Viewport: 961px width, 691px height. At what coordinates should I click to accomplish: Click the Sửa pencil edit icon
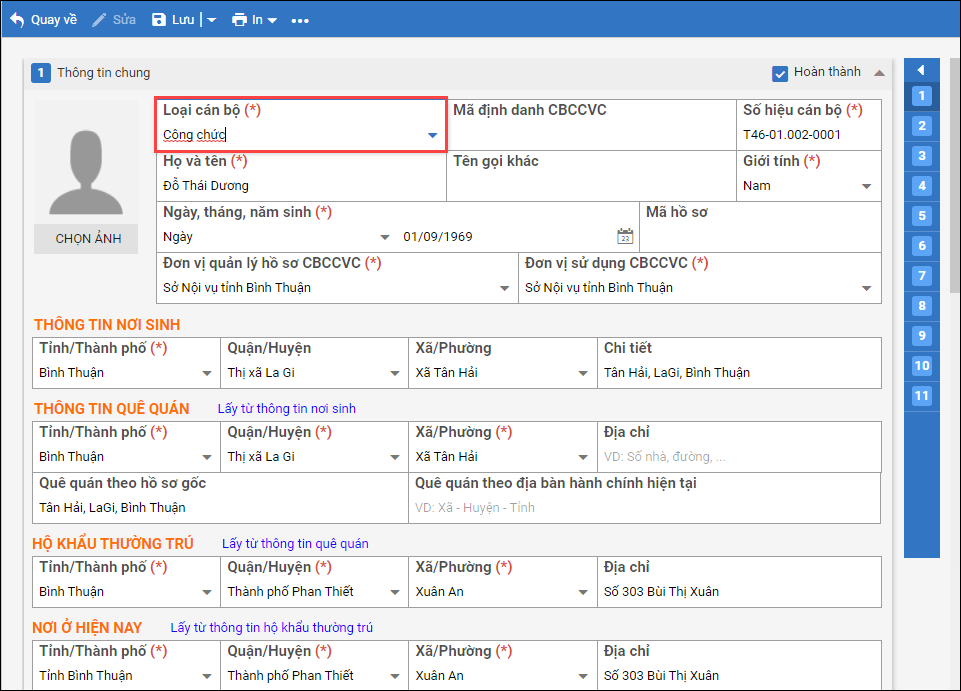(x=99, y=20)
